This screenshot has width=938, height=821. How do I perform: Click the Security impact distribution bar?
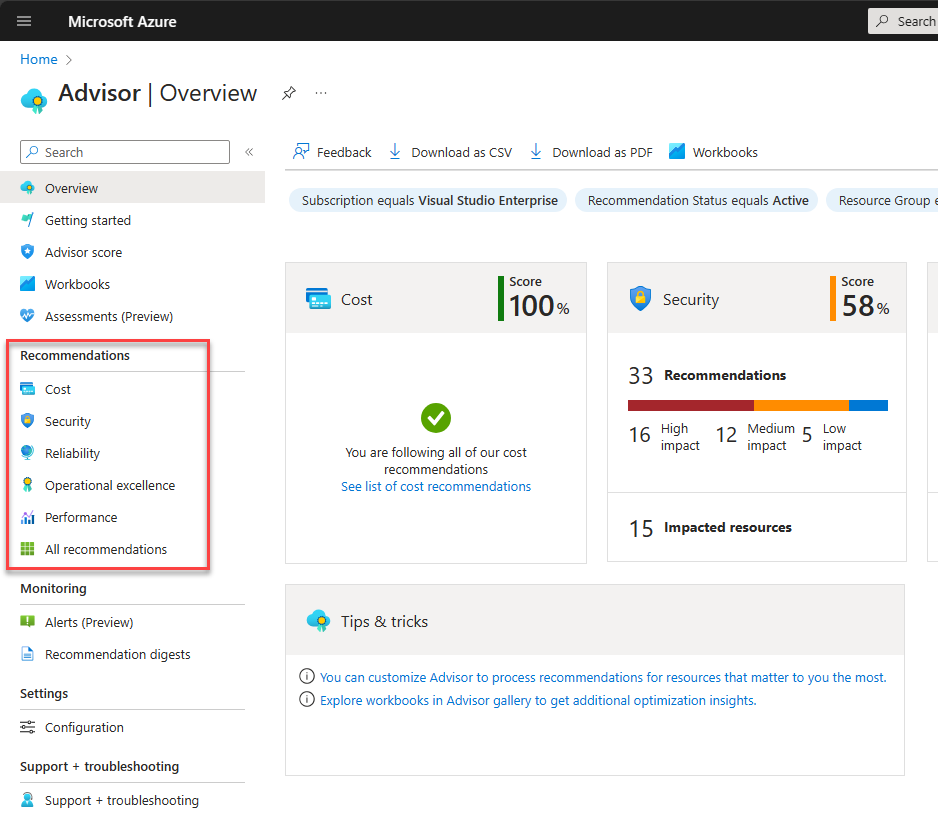point(757,405)
